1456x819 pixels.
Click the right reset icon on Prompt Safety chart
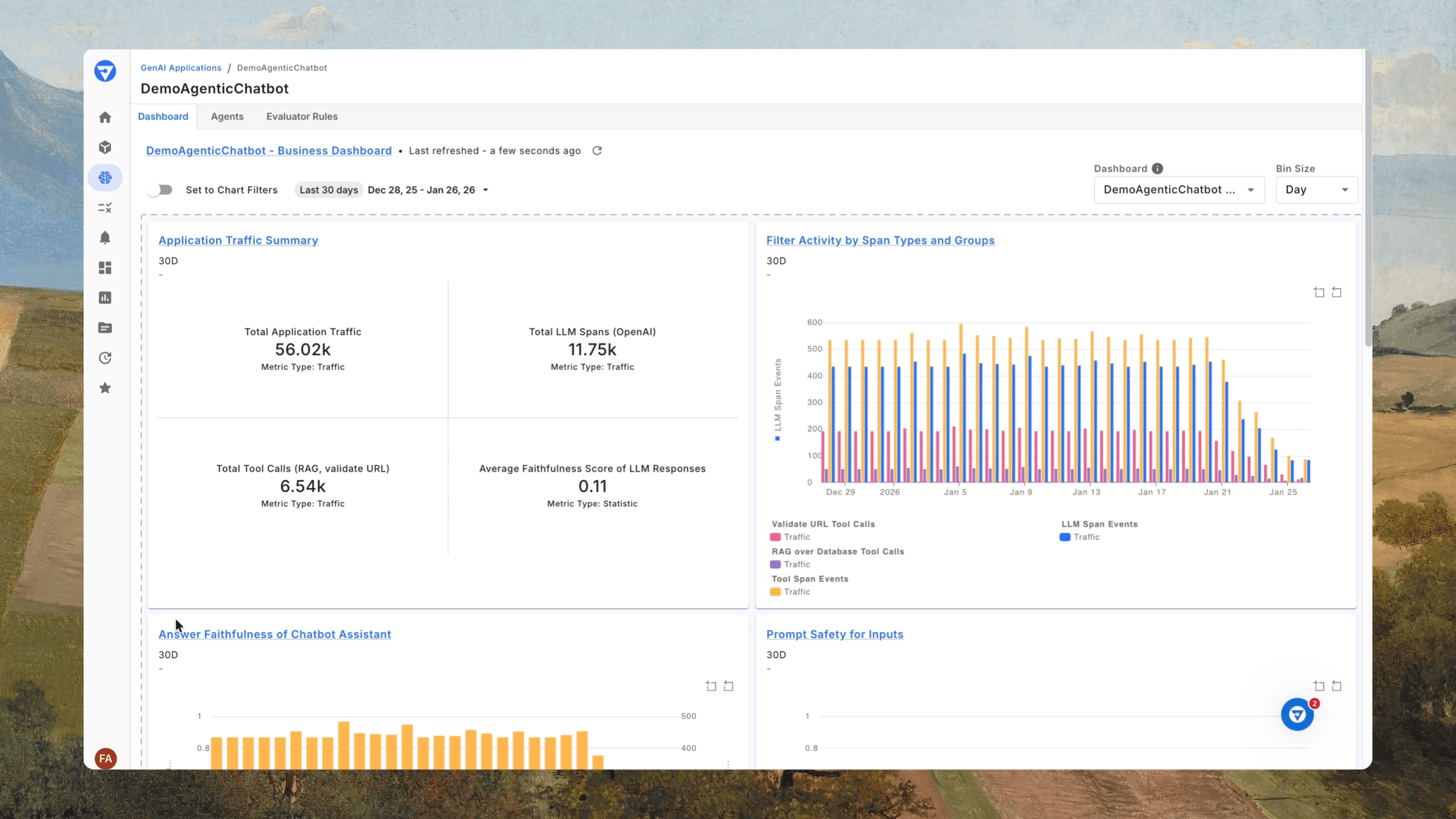1337,686
